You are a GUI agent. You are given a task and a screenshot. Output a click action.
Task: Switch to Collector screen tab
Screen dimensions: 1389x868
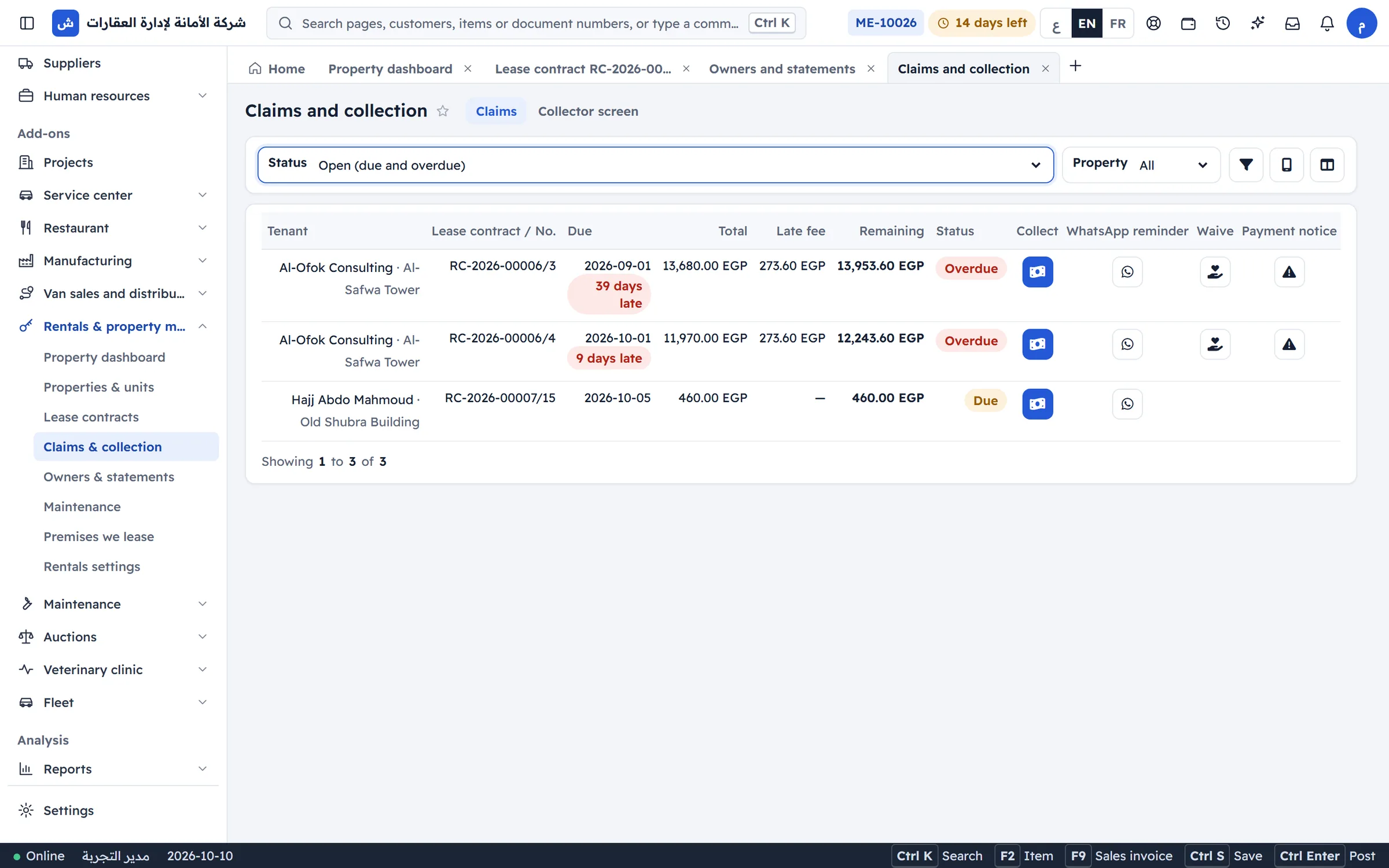[588, 111]
